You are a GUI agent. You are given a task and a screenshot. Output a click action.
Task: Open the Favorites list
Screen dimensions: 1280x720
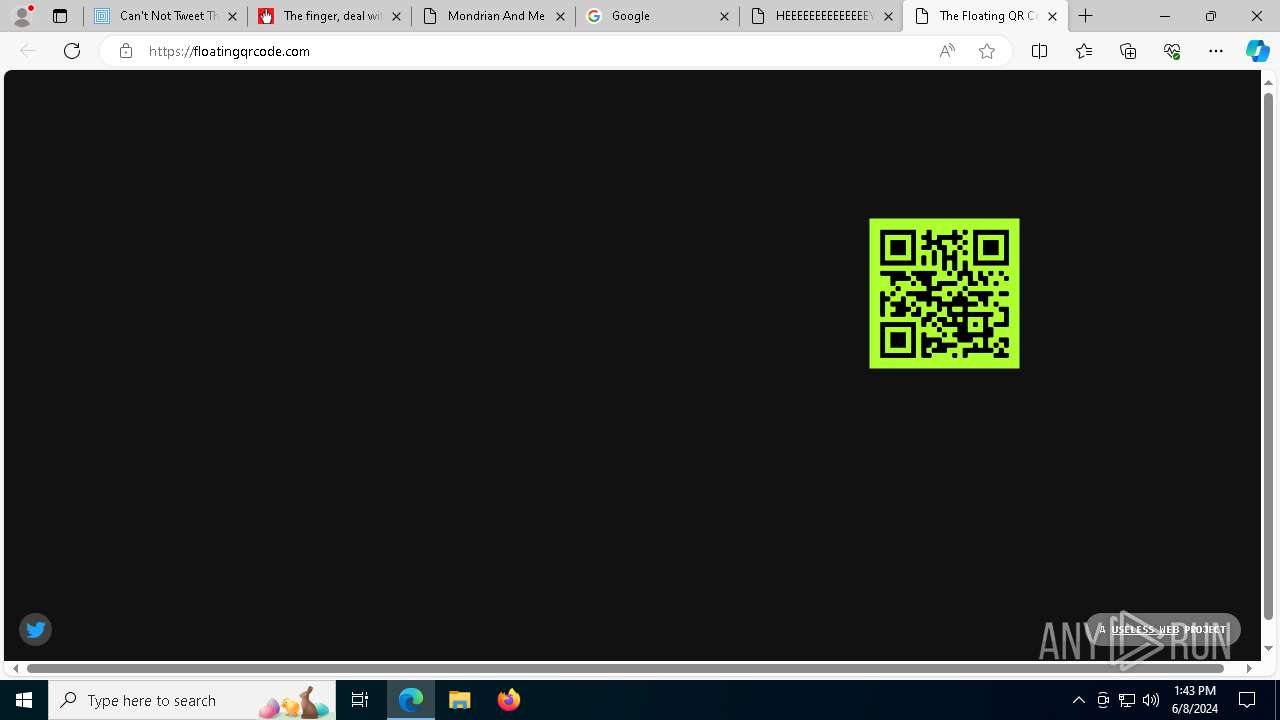coord(1083,51)
